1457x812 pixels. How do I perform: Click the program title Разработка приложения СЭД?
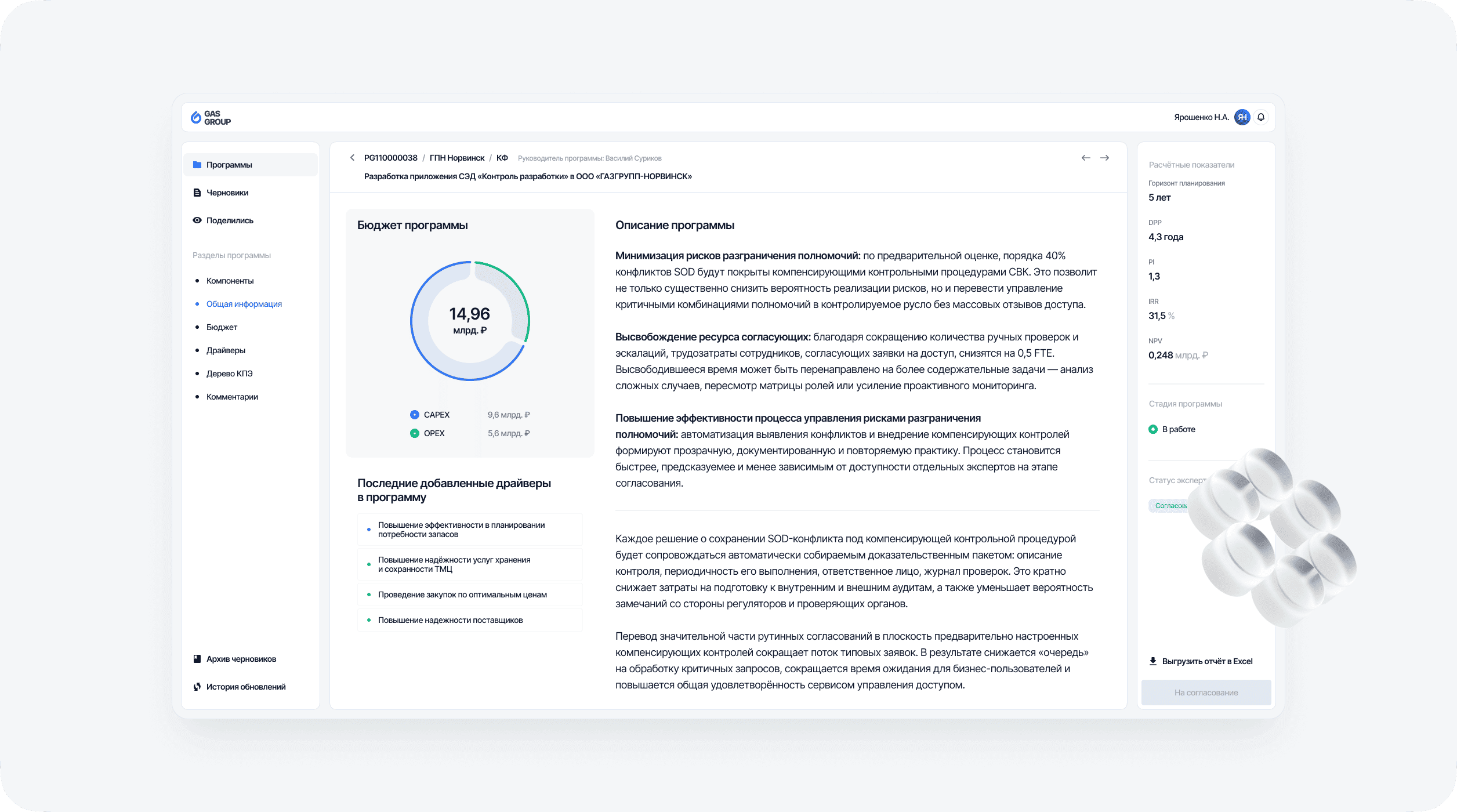click(x=528, y=176)
